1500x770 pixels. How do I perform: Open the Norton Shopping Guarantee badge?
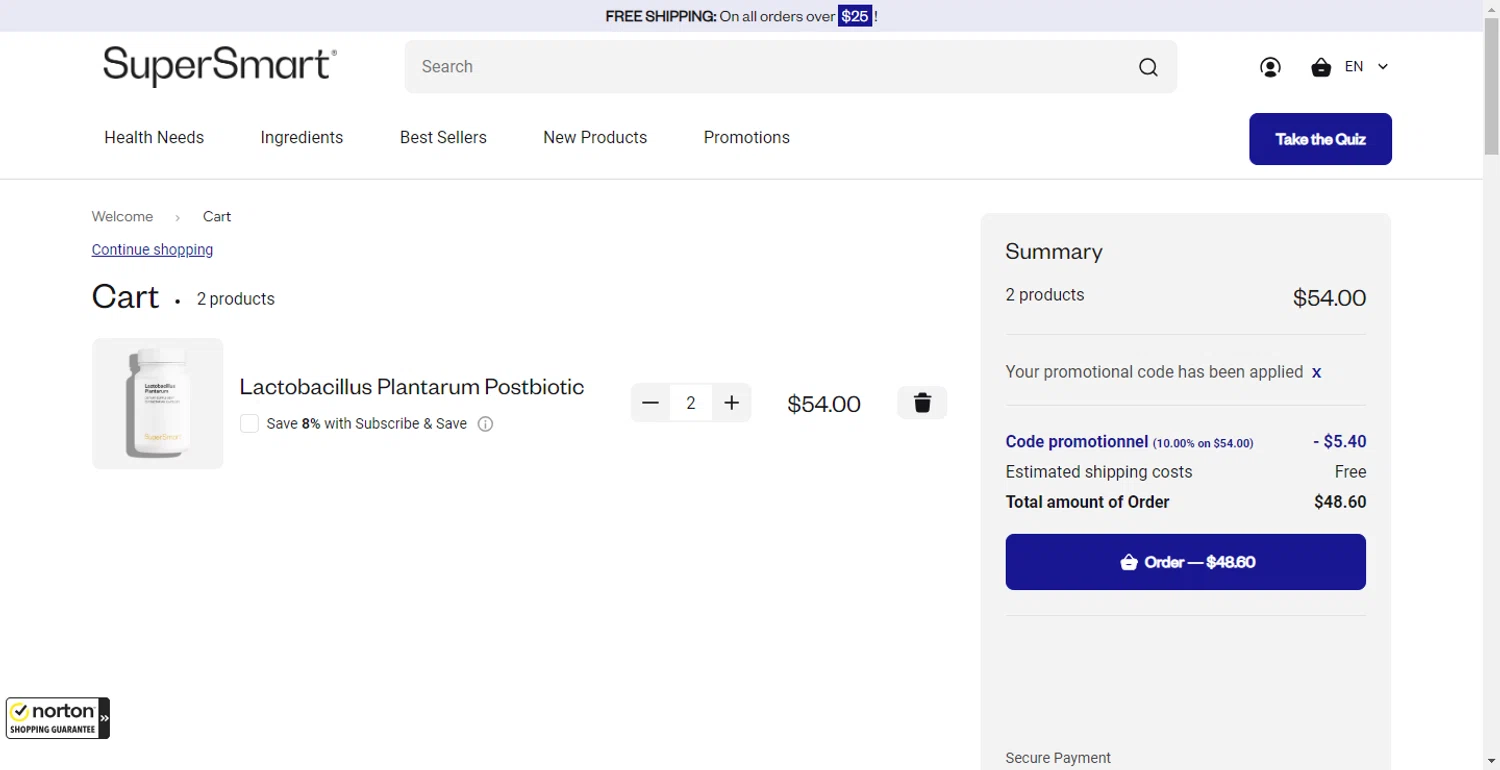tap(57, 718)
